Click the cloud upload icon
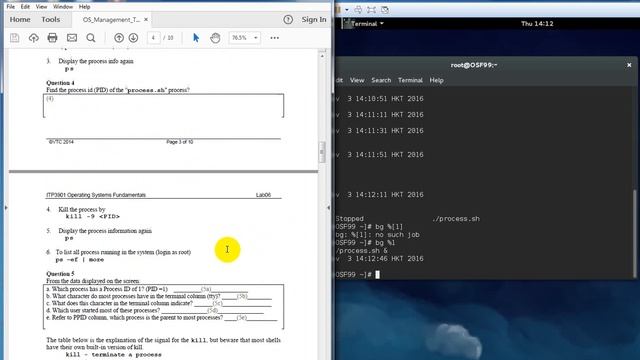The height and width of the screenshot is (360, 640). click(x=33, y=38)
